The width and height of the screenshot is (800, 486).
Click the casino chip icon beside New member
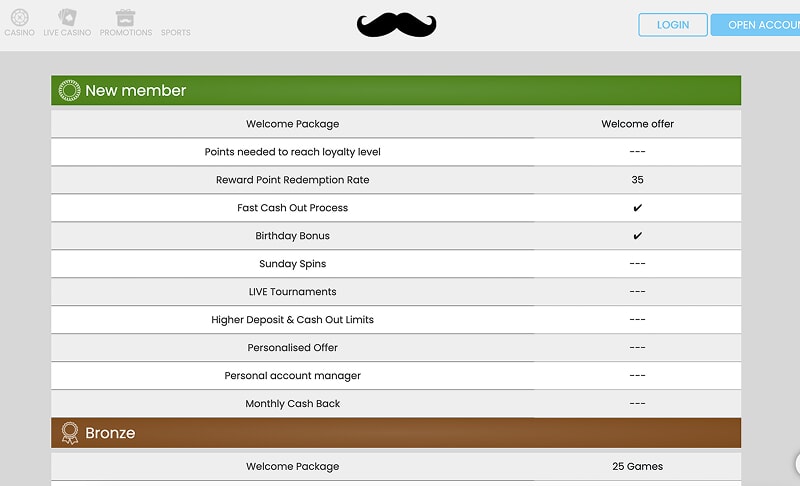click(x=69, y=90)
